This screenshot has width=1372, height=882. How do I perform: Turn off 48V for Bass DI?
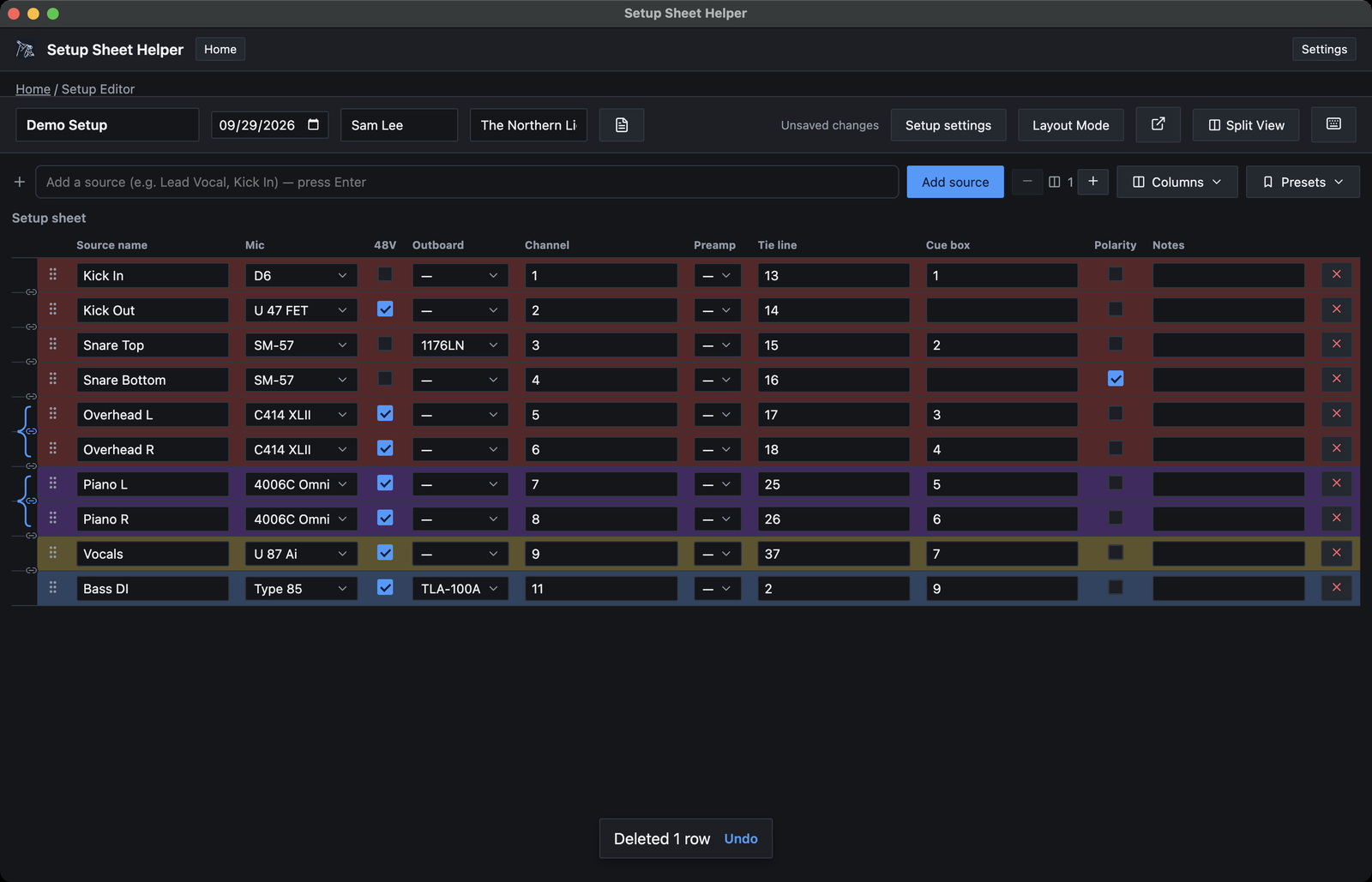click(385, 587)
